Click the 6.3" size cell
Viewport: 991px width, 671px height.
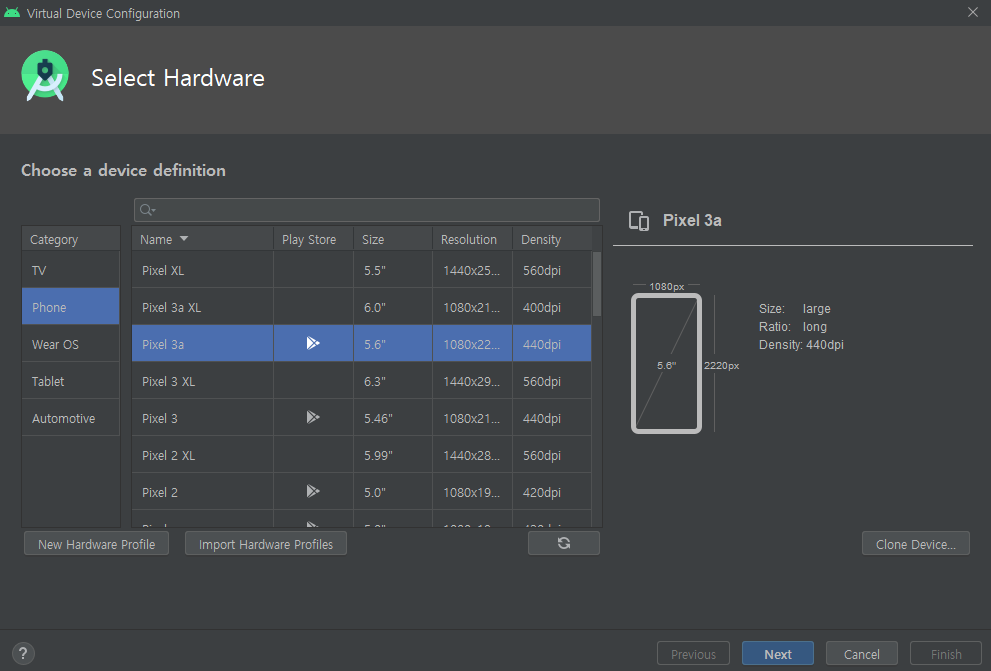coord(392,381)
